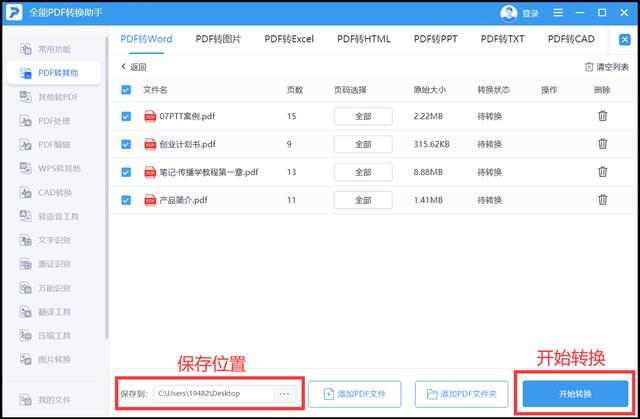
Task: Delete 创业计划书.pdf with its trash icon
Action: pos(602,144)
